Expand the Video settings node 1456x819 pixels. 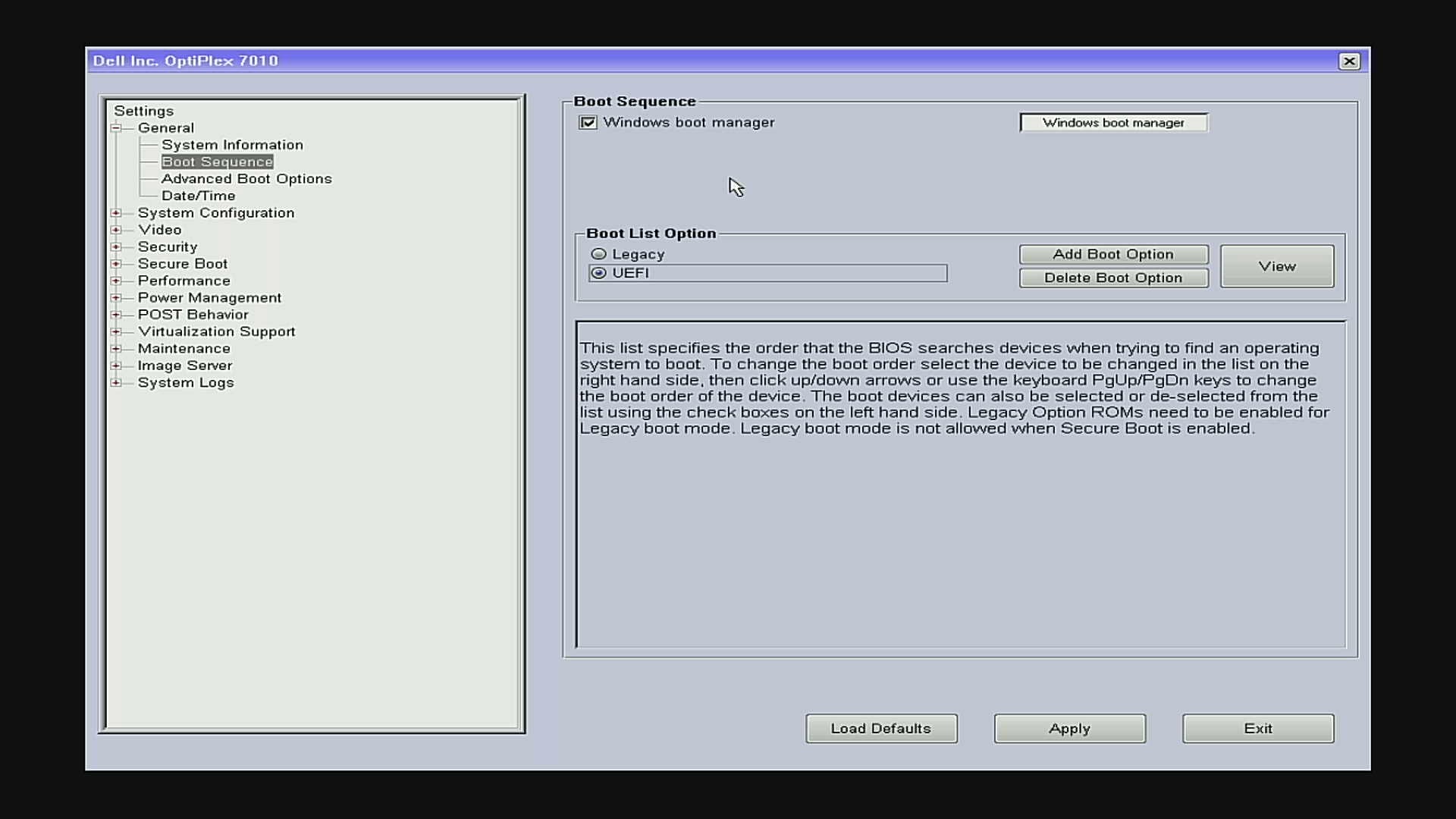pyautogui.click(x=116, y=230)
